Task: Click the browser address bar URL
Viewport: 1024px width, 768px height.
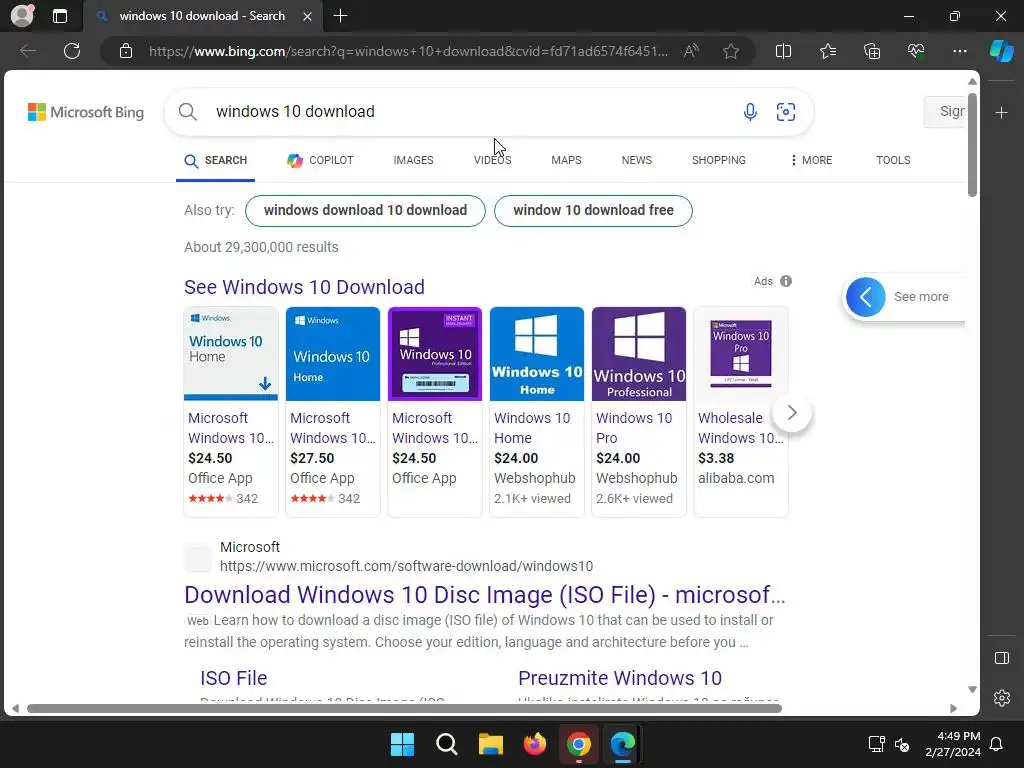Action: coord(408,51)
